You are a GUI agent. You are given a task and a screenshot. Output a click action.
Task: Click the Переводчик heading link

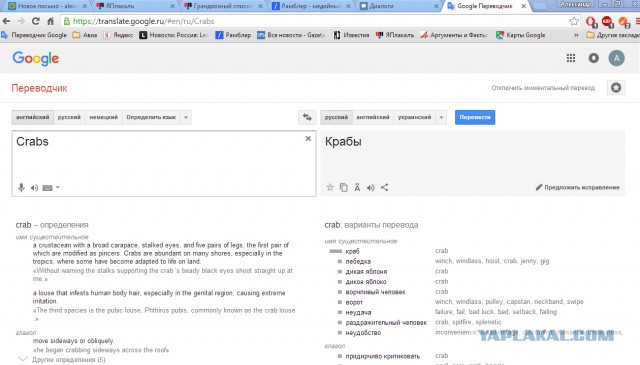(39, 88)
